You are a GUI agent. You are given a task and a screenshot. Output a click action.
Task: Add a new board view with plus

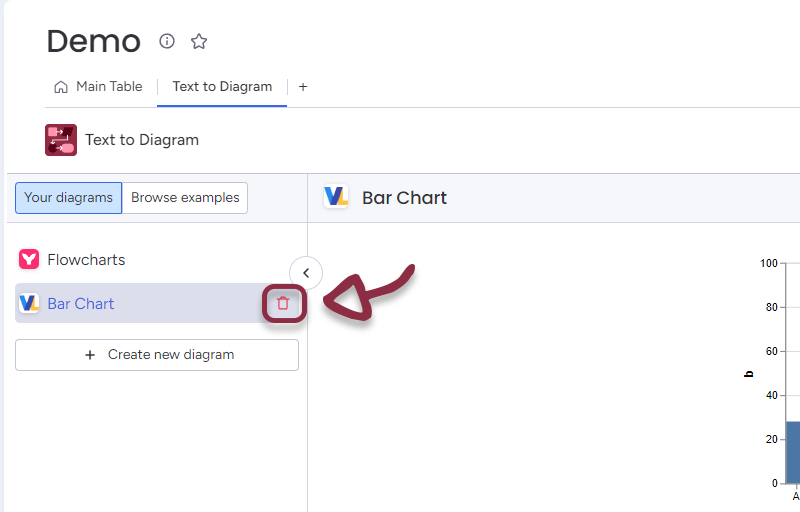[x=303, y=87]
